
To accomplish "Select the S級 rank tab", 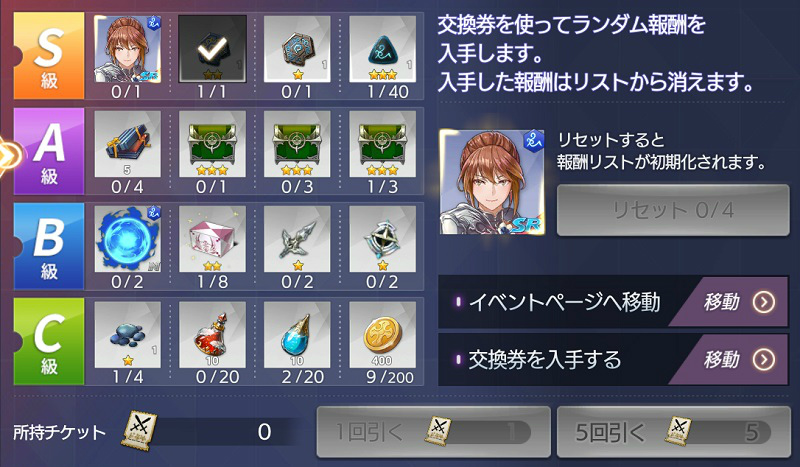I will pos(49,56).
